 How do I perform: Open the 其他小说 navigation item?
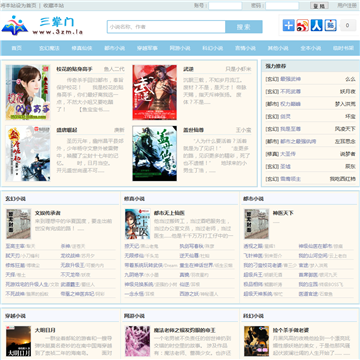click(278, 48)
